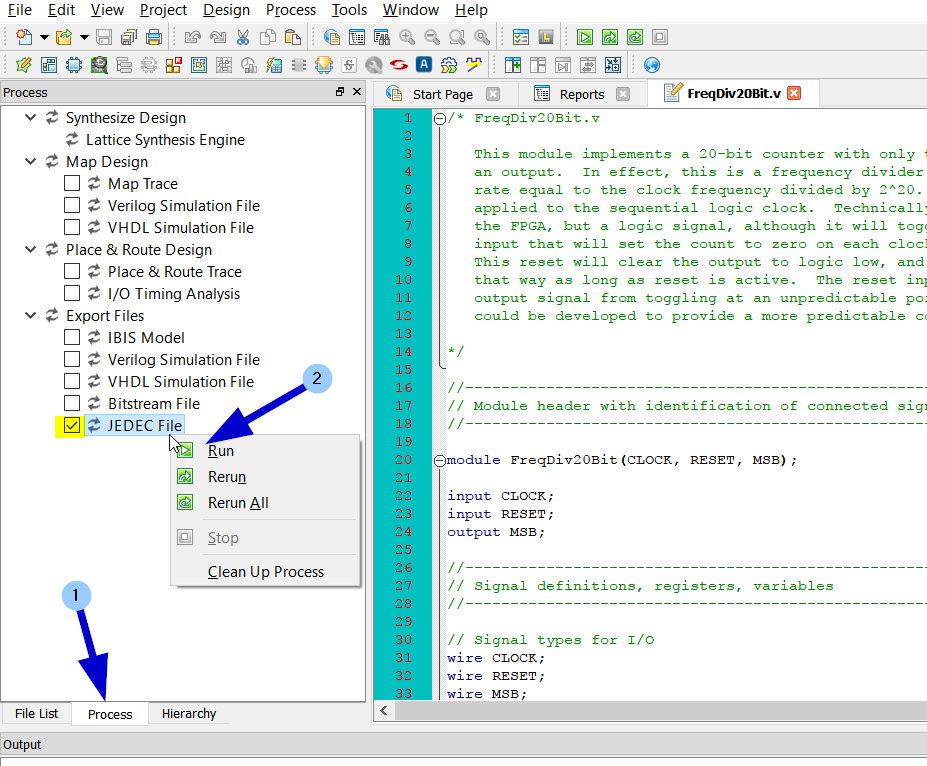Click the Programmer download arrow icon
Image resolution: width=927 pixels, height=766 pixels.
(x=324, y=65)
